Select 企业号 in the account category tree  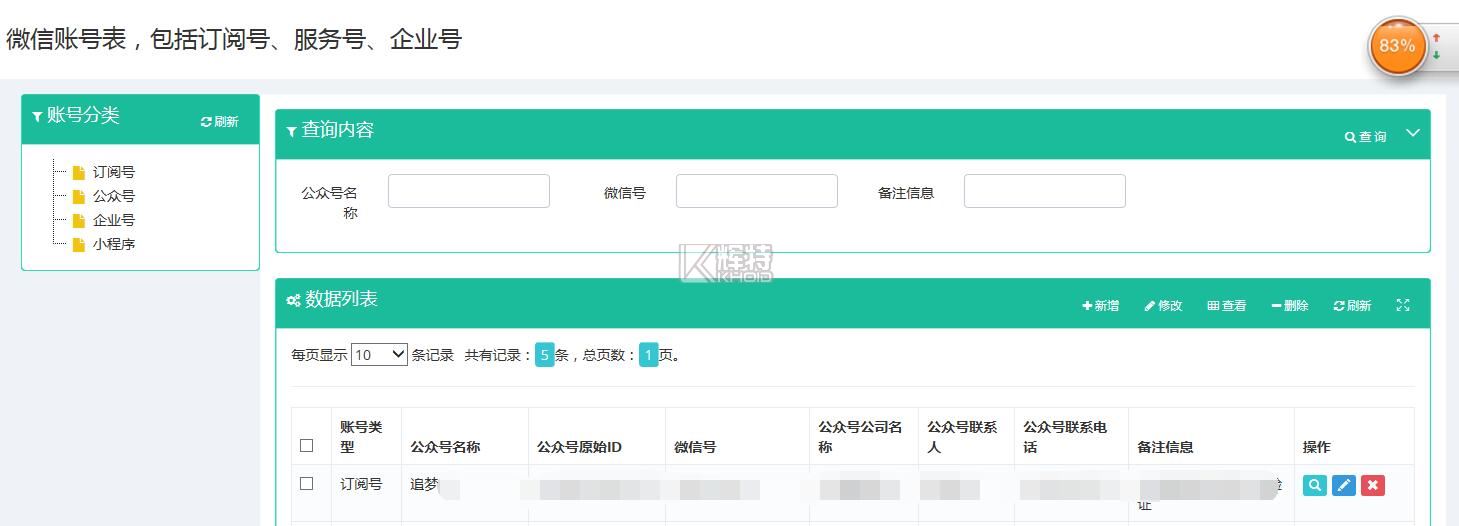(x=113, y=220)
